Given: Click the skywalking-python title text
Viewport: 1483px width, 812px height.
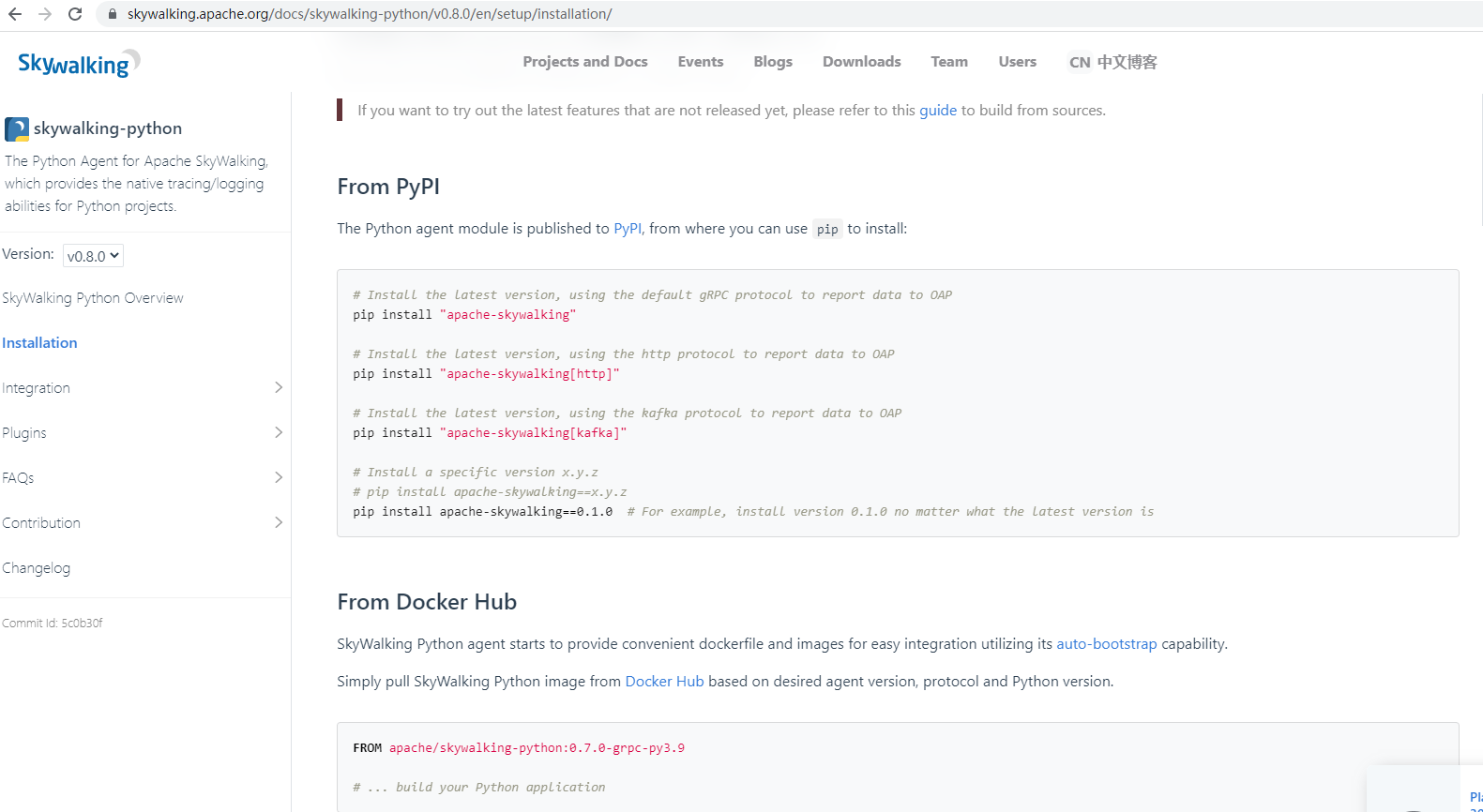Looking at the screenshot, I should pos(108,128).
